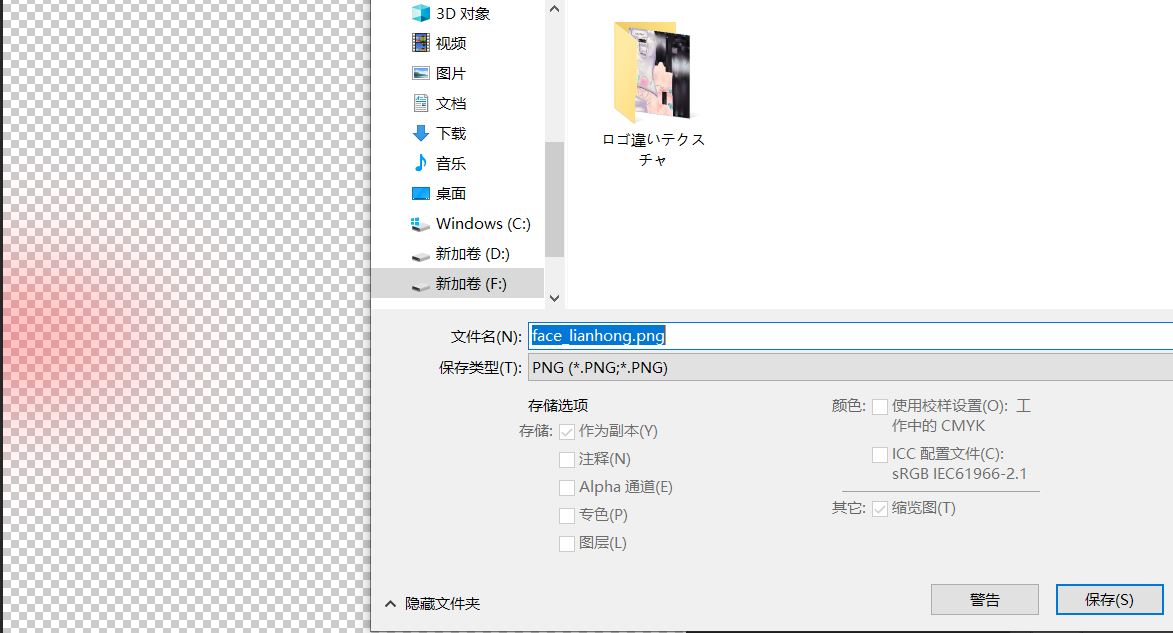Open the ロゴ違いテクスチャ folder thumbnail

(x=653, y=72)
